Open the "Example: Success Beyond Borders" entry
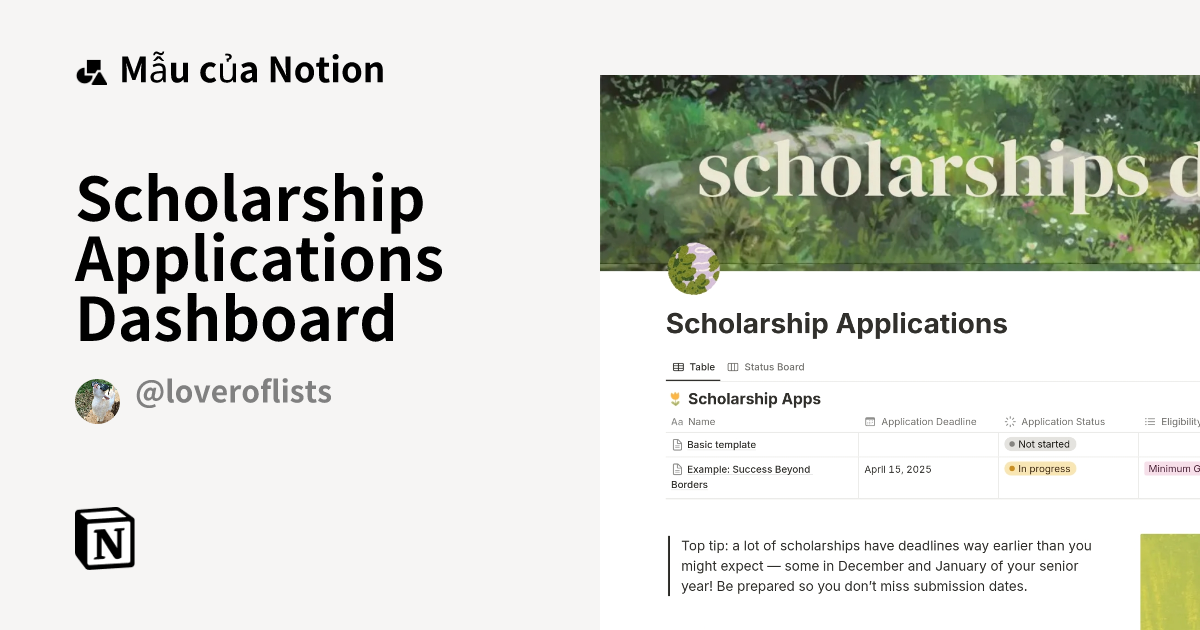This screenshot has height=630, width=1200. pyautogui.click(x=745, y=469)
